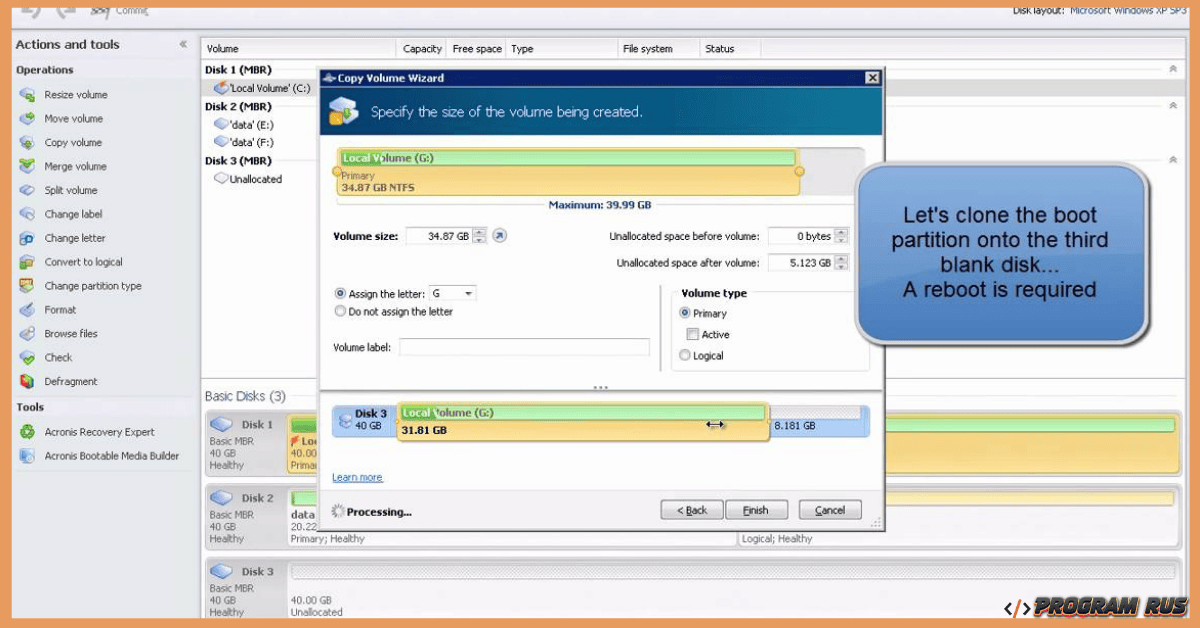This screenshot has height=628, width=1200.
Task: Check the Active checkbox
Action: pyautogui.click(x=691, y=334)
